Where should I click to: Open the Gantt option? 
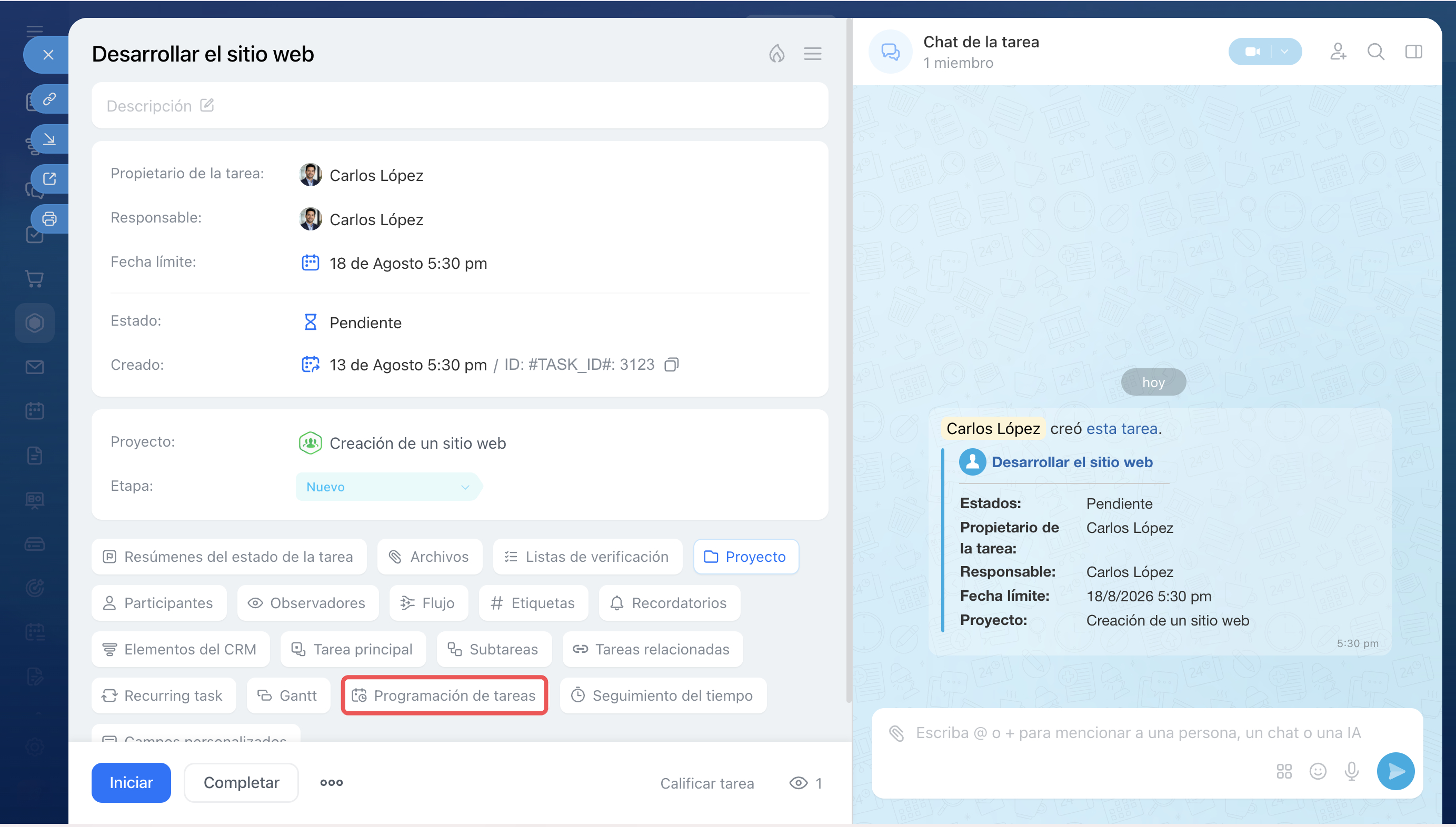pos(288,695)
